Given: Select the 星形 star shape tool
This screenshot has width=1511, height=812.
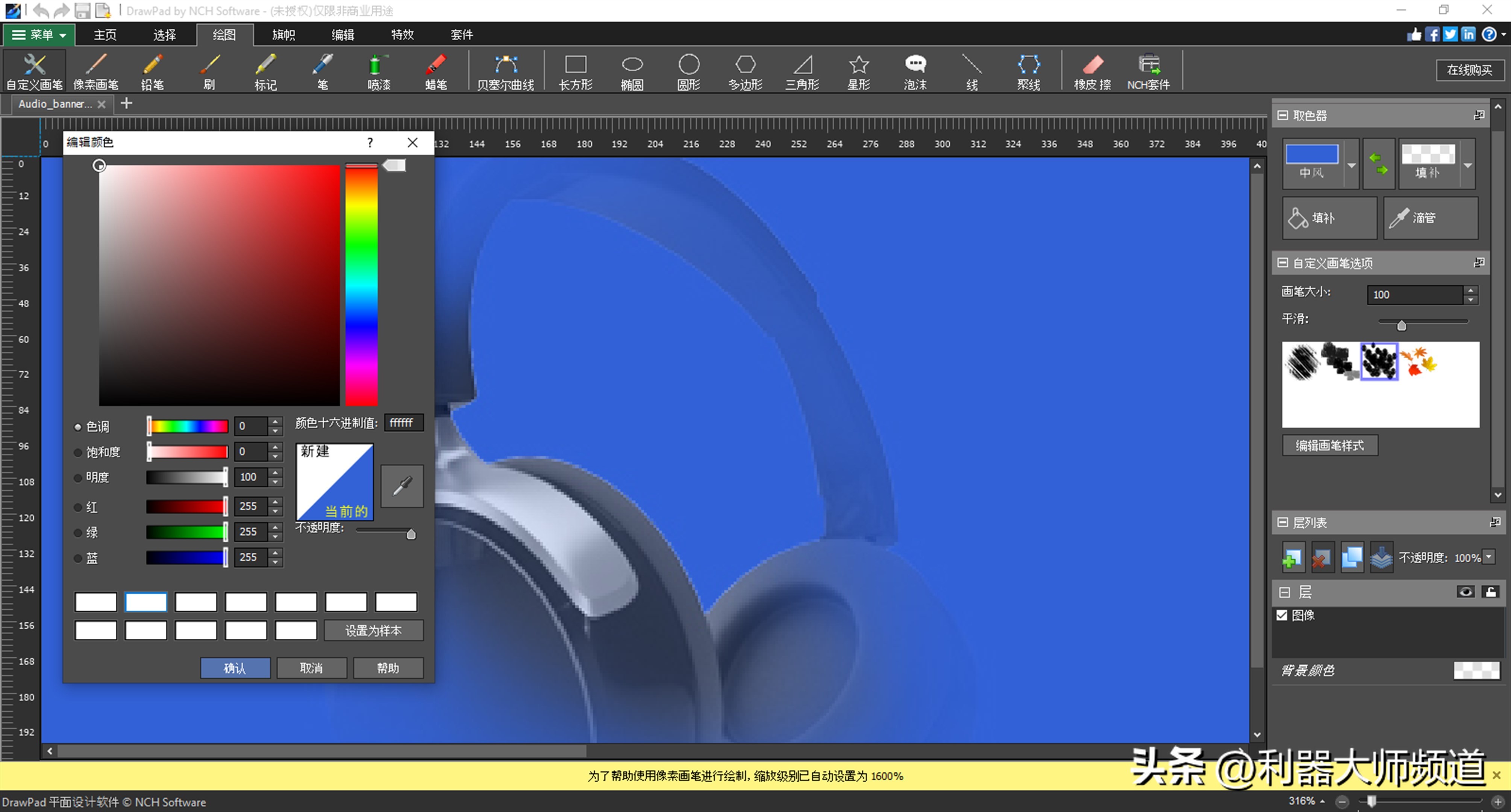Looking at the screenshot, I should point(858,71).
